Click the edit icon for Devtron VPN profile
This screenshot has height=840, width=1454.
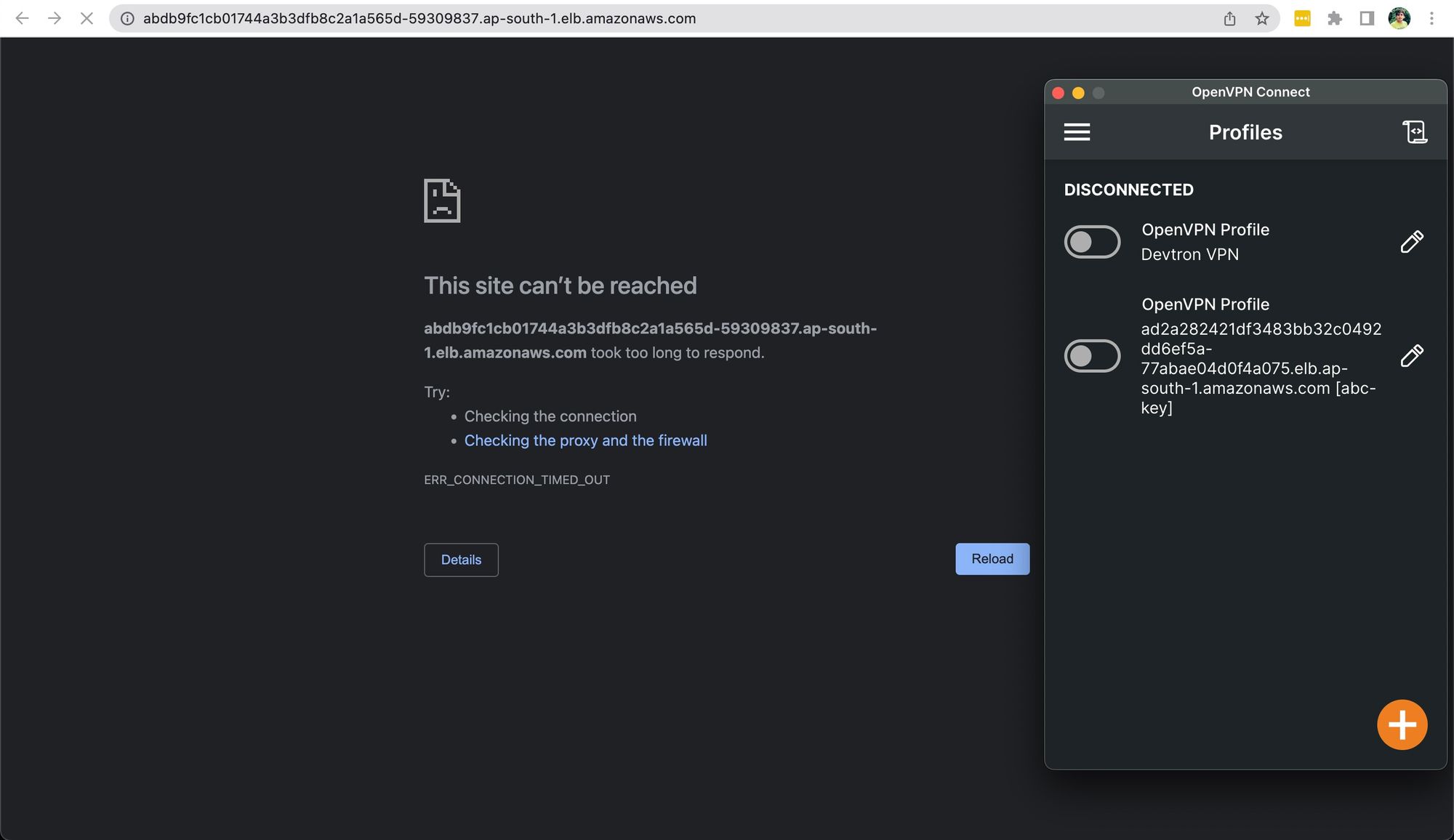(x=1413, y=240)
